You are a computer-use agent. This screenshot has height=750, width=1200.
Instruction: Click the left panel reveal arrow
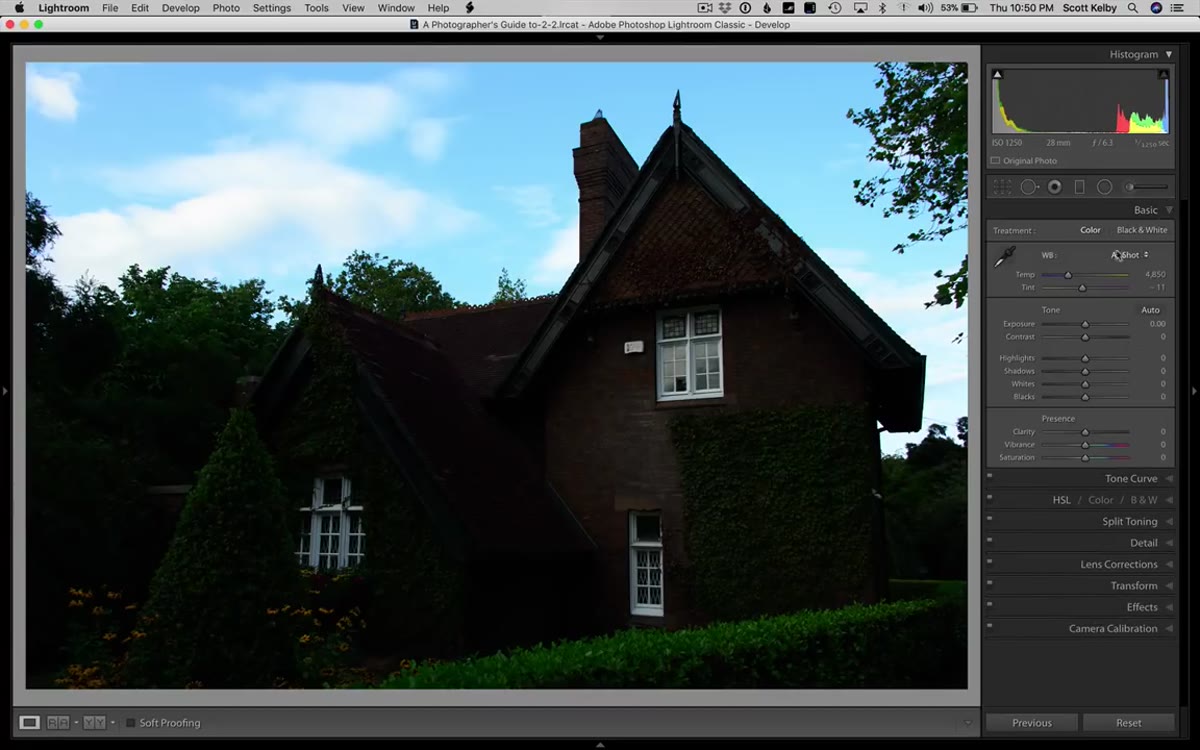click(5, 390)
